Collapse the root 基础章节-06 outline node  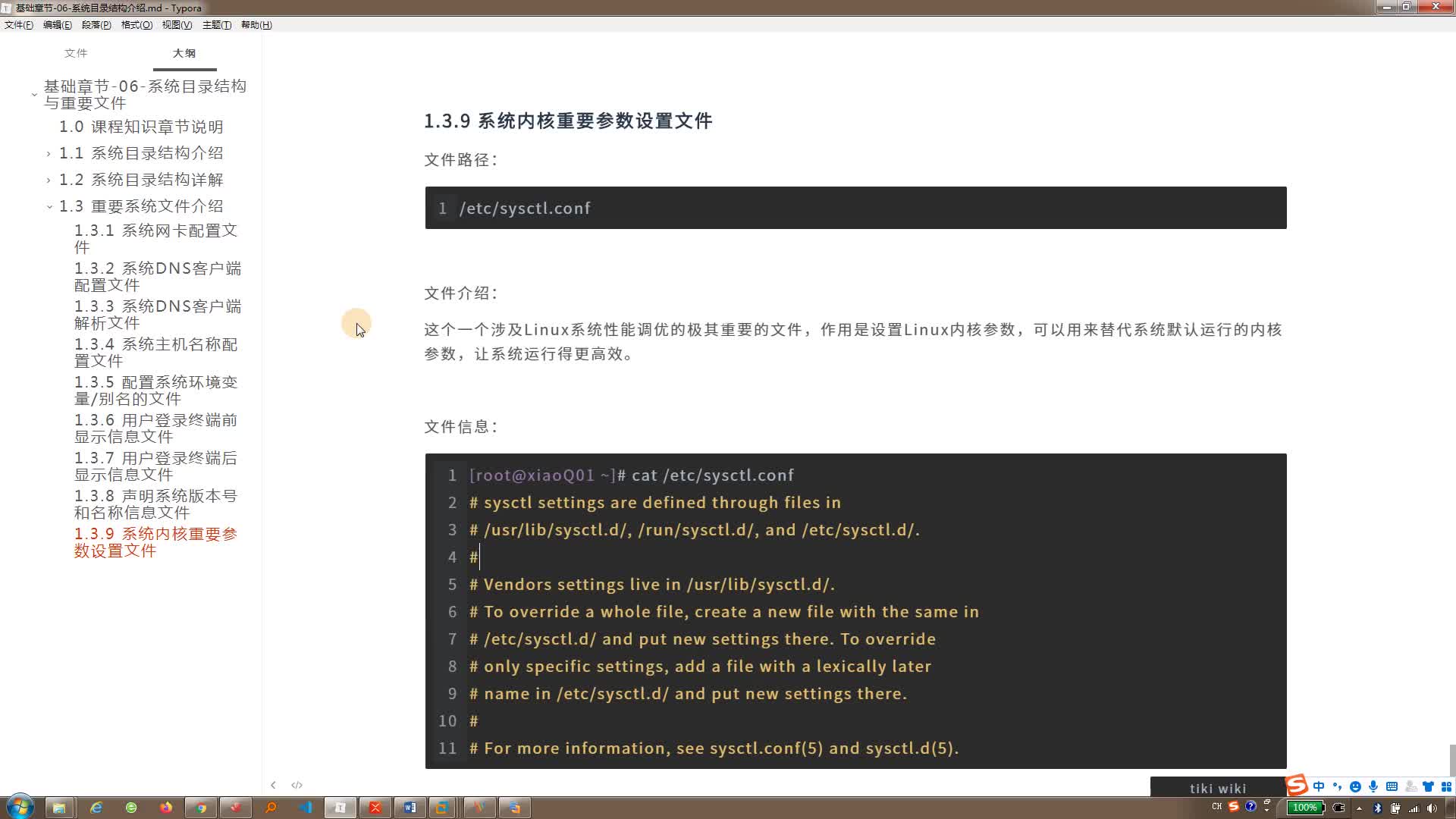tap(34, 95)
